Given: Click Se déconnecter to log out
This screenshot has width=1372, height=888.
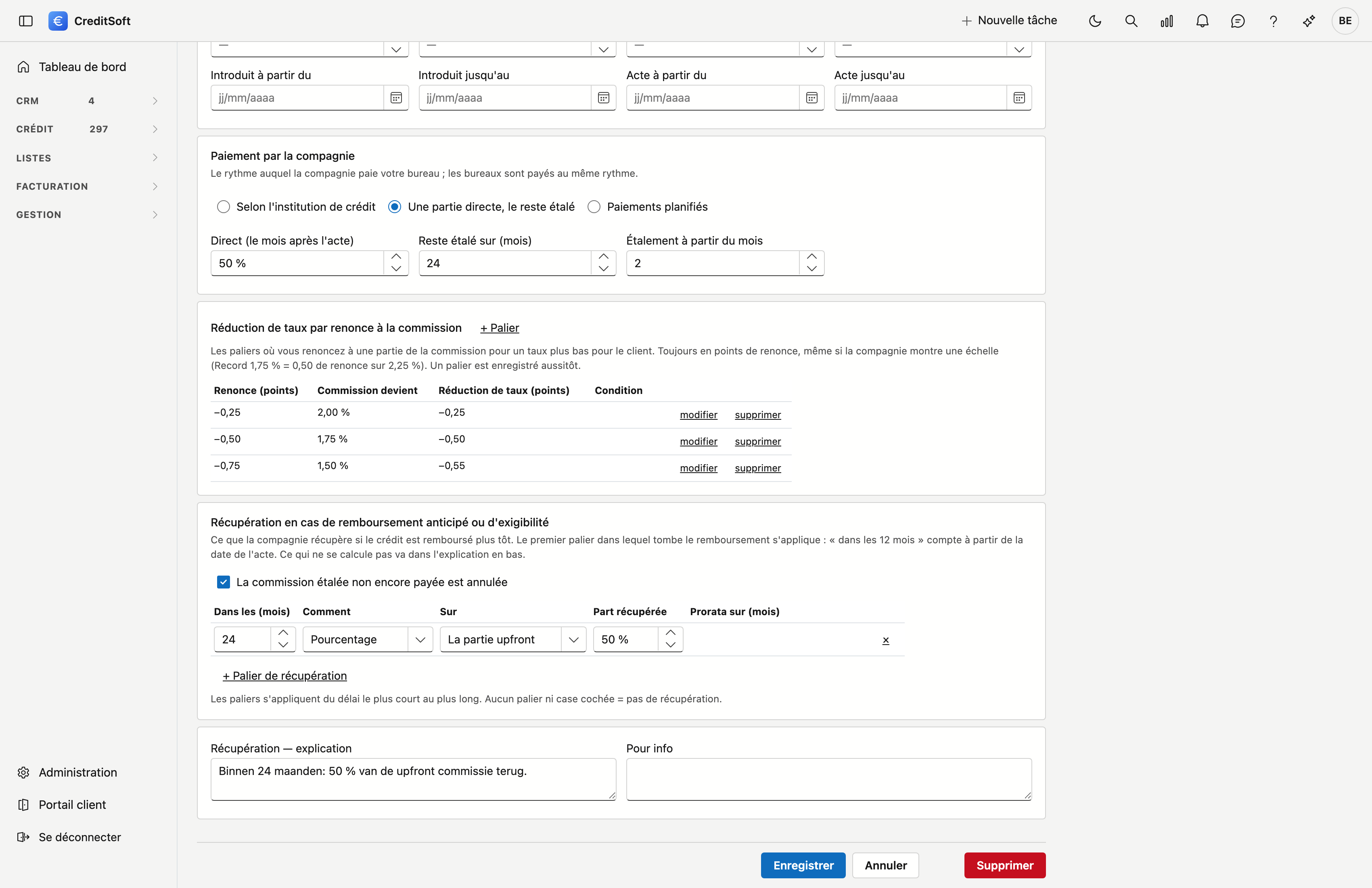Looking at the screenshot, I should [69, 837].
